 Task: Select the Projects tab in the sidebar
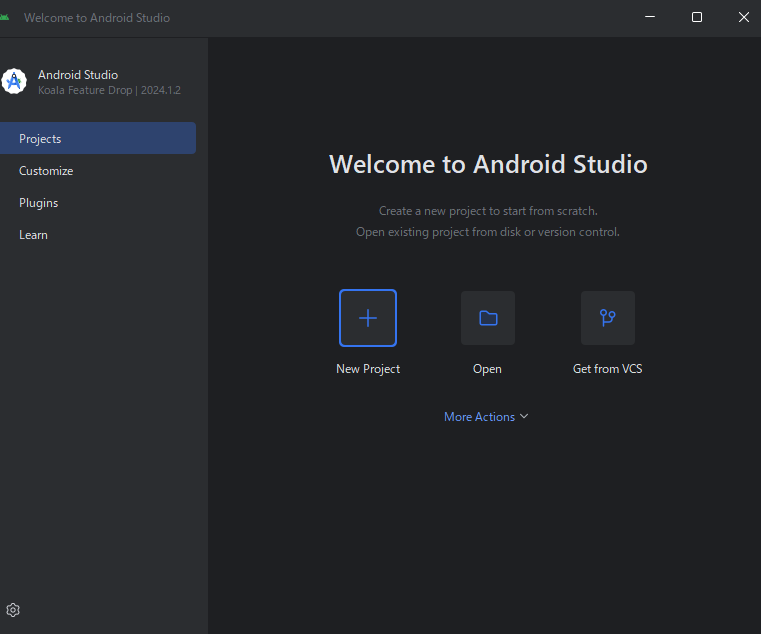[x=40, y=139]
